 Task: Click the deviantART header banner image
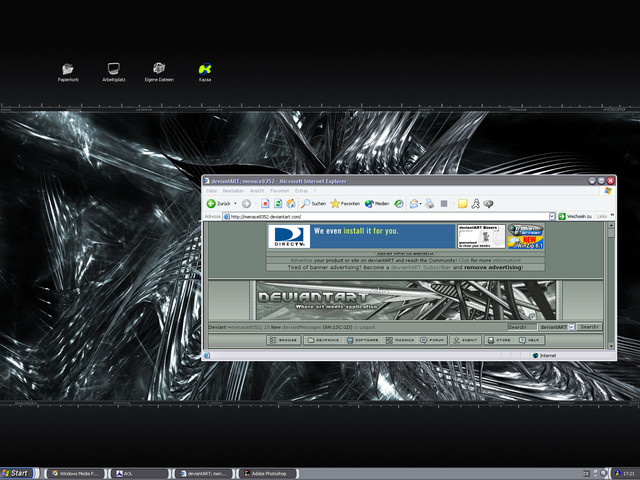406,300
